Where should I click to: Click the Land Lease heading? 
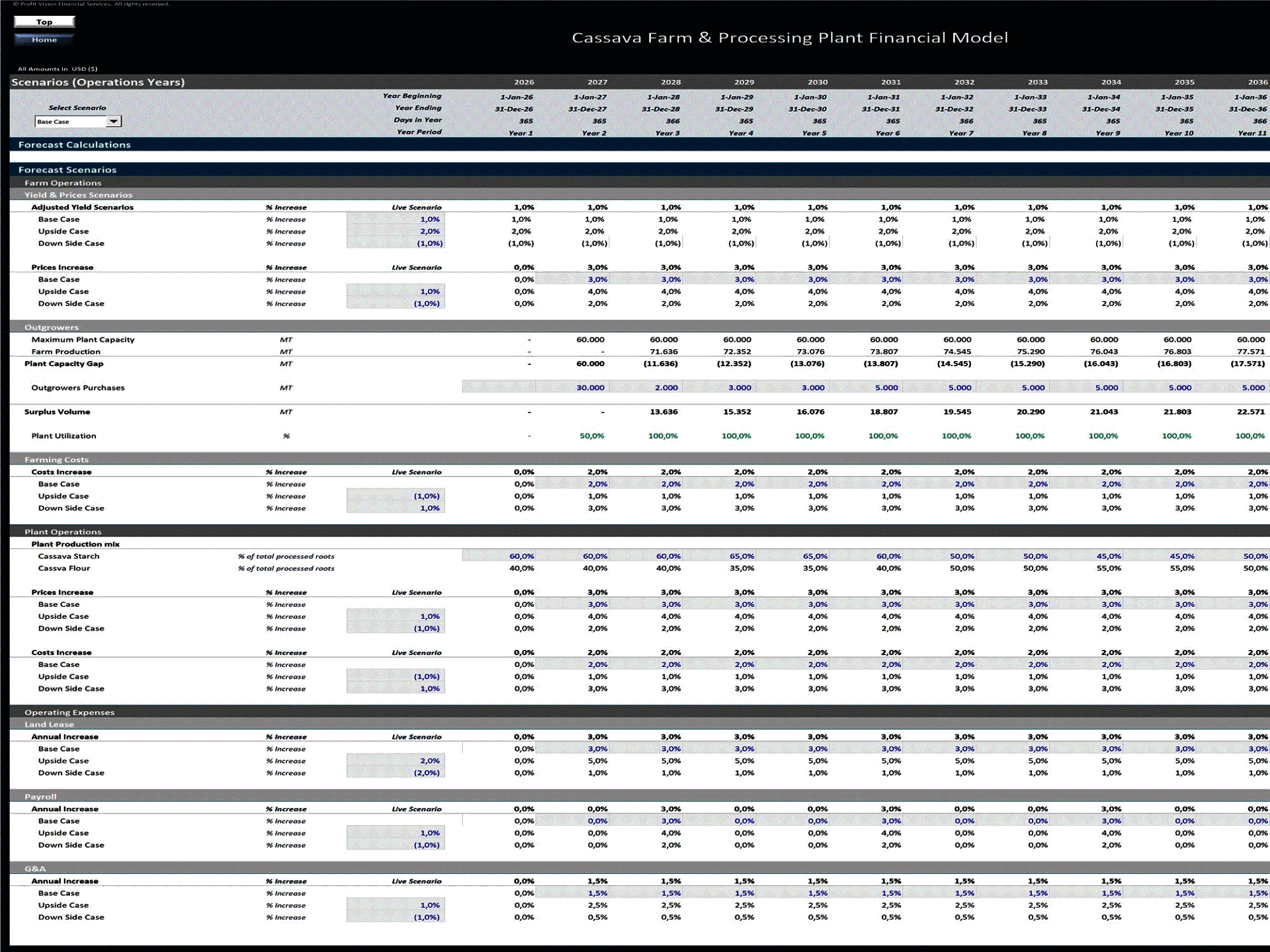(49, 725)
